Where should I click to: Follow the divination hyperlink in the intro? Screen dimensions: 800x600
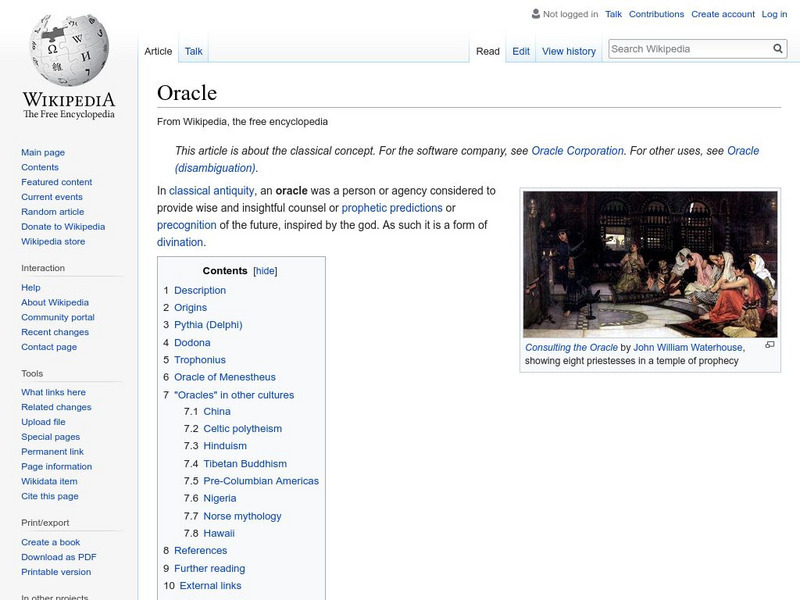click(x=178, y=240)
